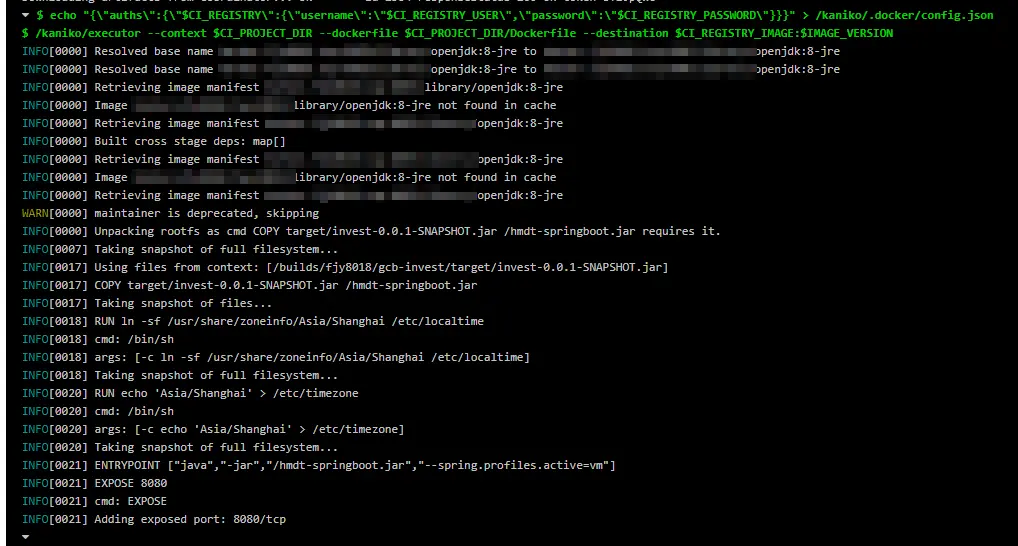Select the /kaniko/executor command line
Viewport: 1018px width, 546px height.
[457, 33]
